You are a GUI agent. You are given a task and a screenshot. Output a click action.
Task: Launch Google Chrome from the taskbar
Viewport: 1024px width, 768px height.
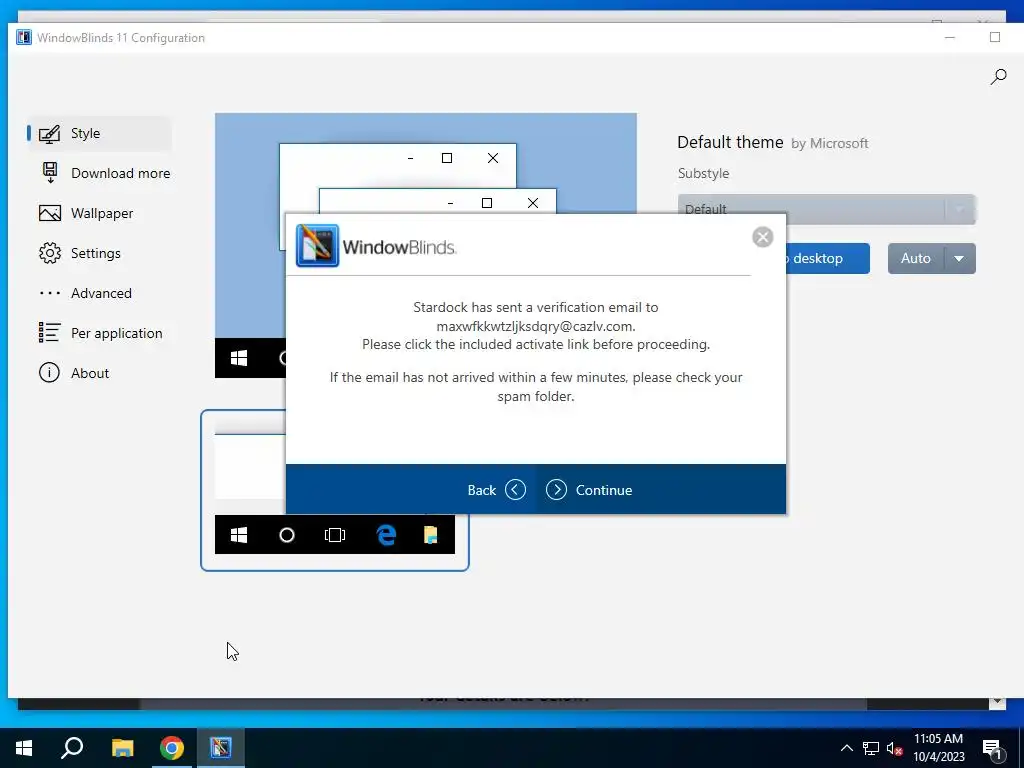pyautogui.click(x=172, y=748)
